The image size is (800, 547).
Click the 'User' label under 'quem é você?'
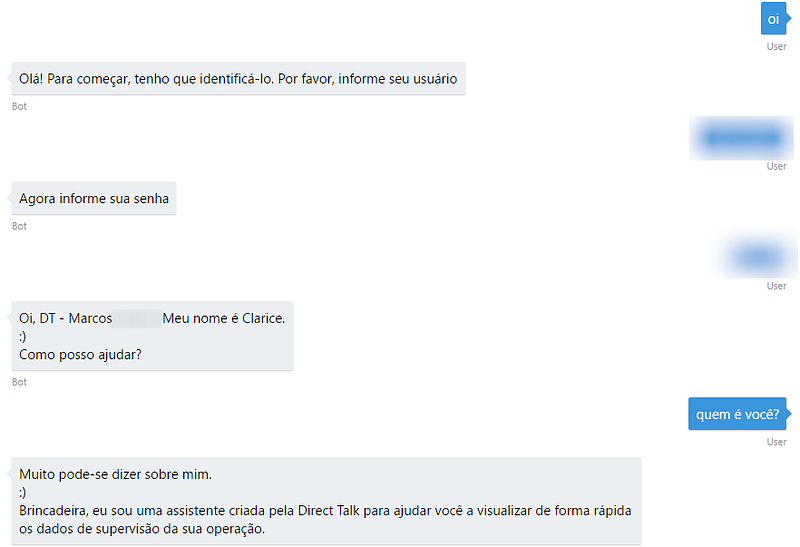776,442
